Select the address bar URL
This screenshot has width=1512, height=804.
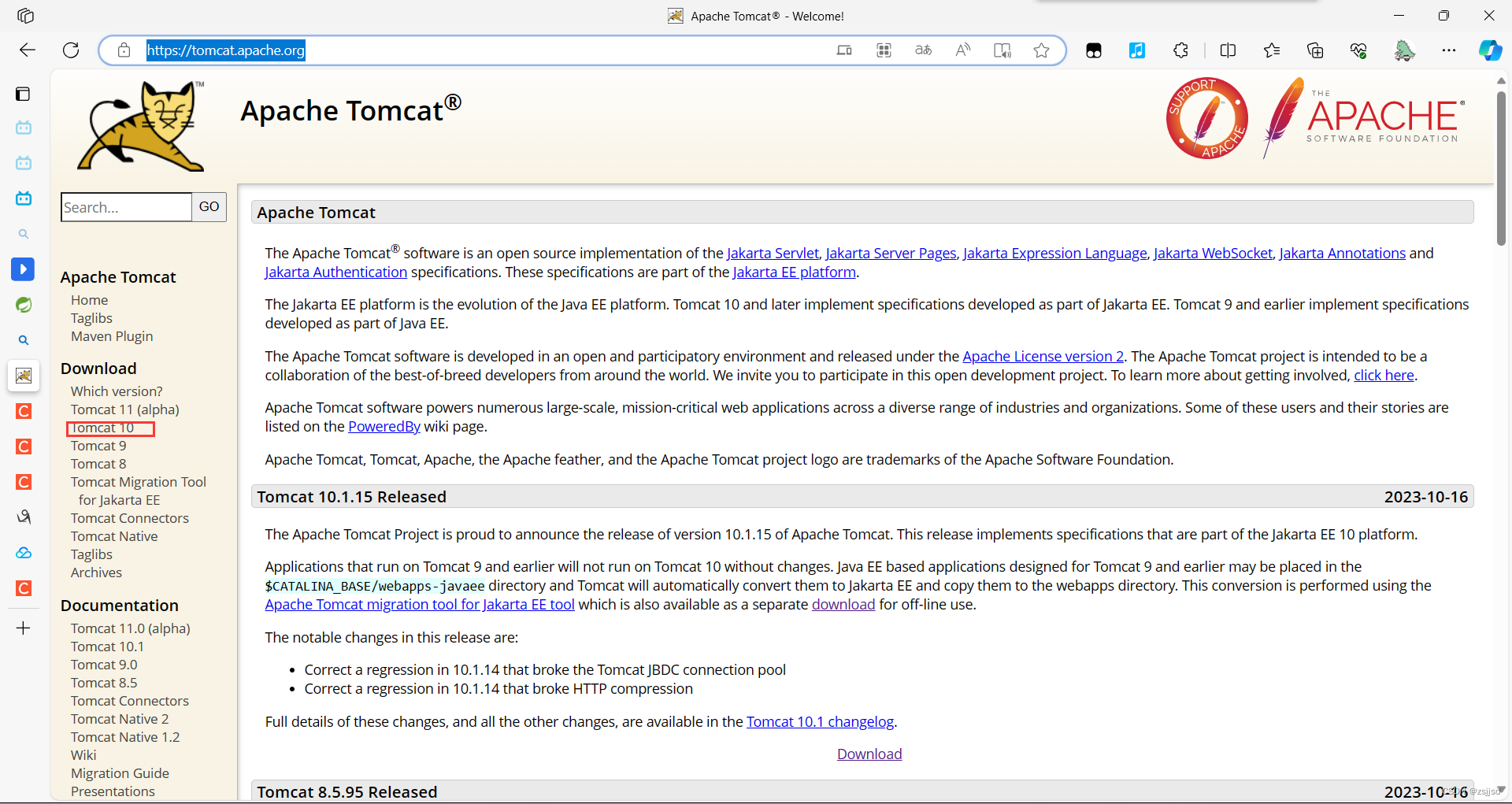[225, 50]
